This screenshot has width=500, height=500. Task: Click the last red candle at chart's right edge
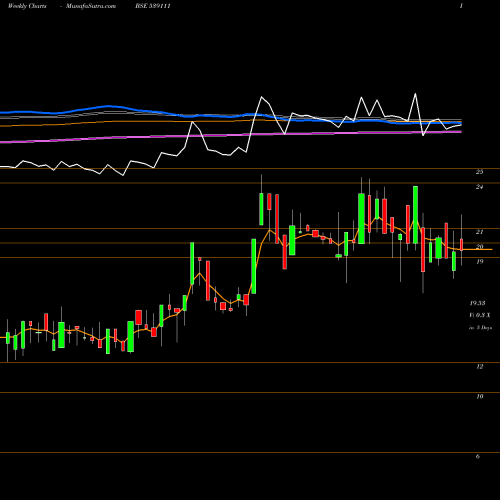[462, 245]
